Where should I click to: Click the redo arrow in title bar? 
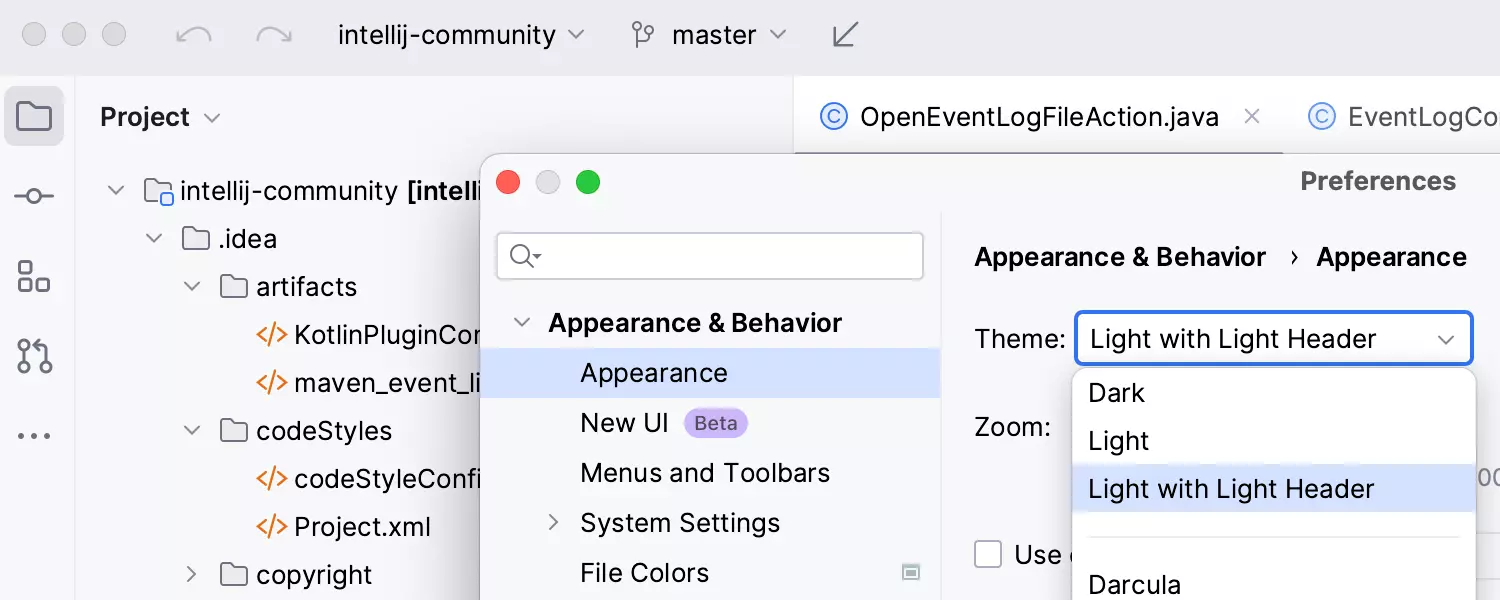[273, 35]
